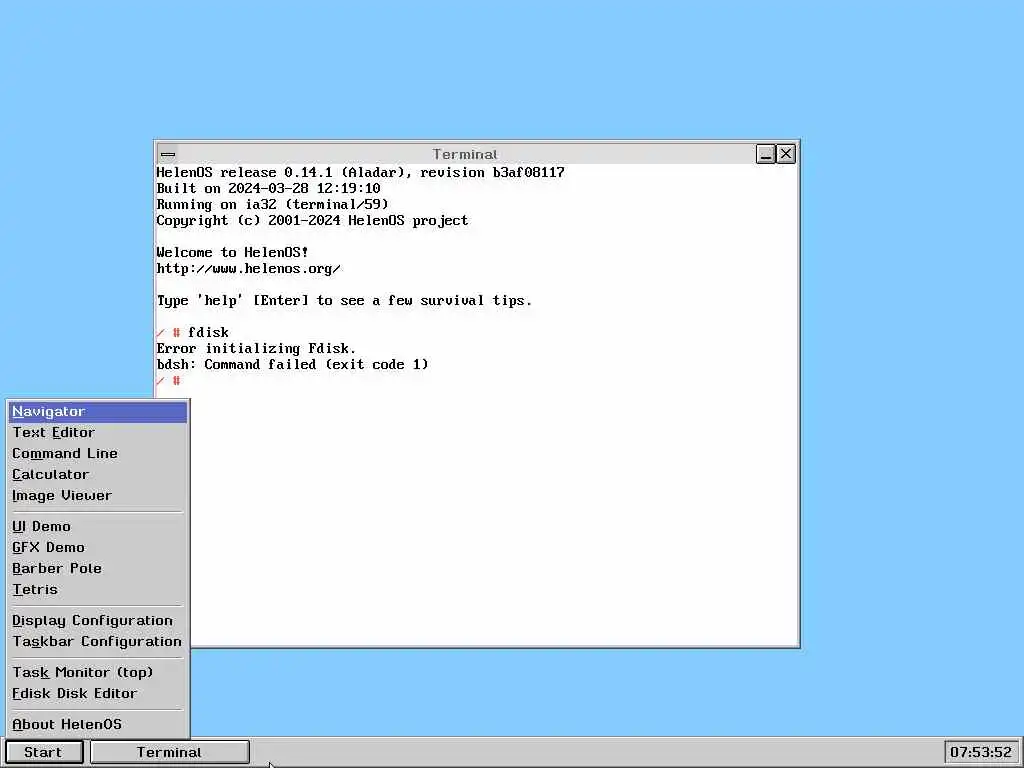Image resolution: width=1024 pixels, height=768 pixels.
Task: Open Image Viewer from the menu
Action: (98, 495)
